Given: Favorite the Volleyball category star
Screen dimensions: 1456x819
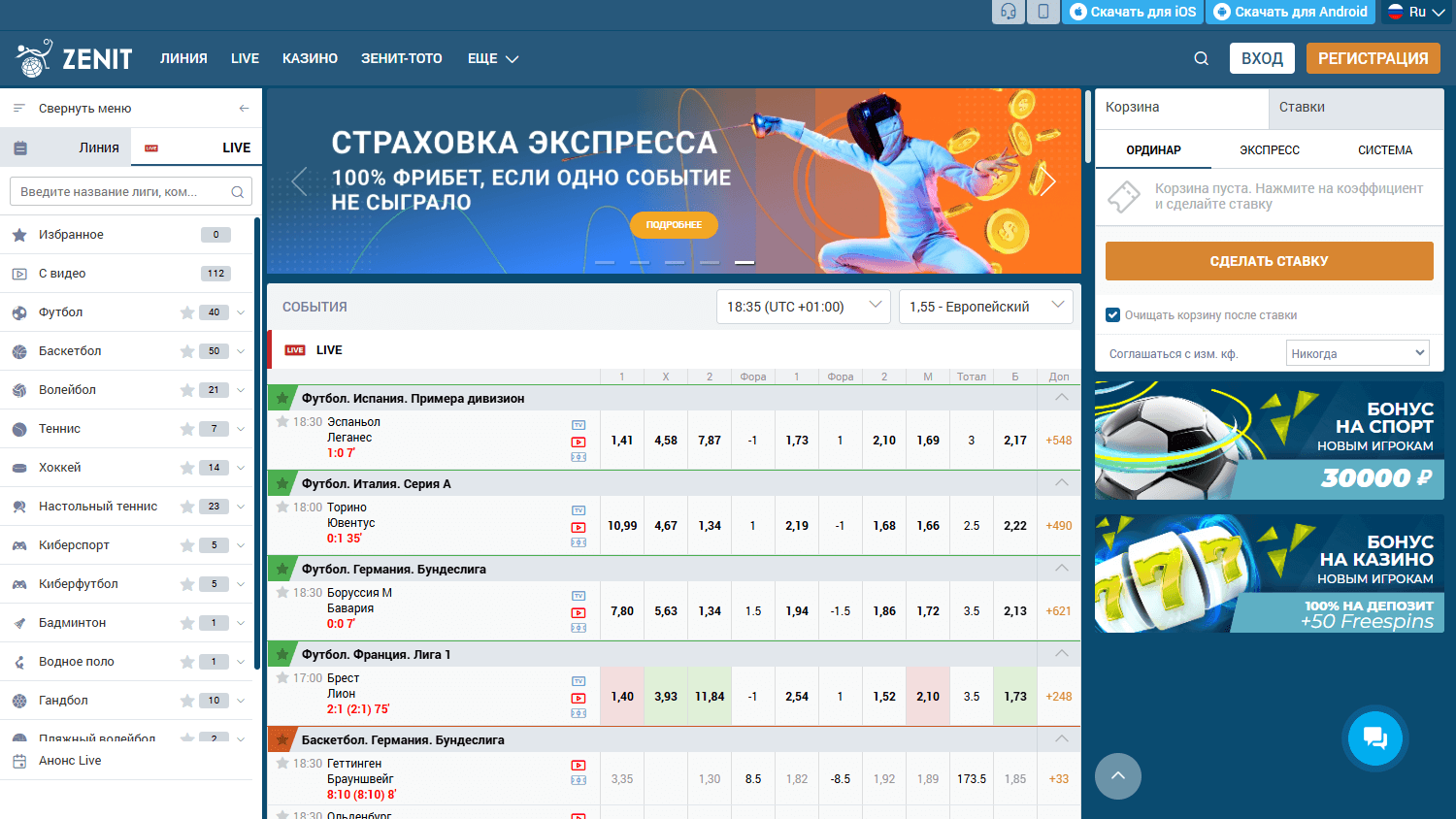Looking at the screenshot, I should tap(187, 390).
